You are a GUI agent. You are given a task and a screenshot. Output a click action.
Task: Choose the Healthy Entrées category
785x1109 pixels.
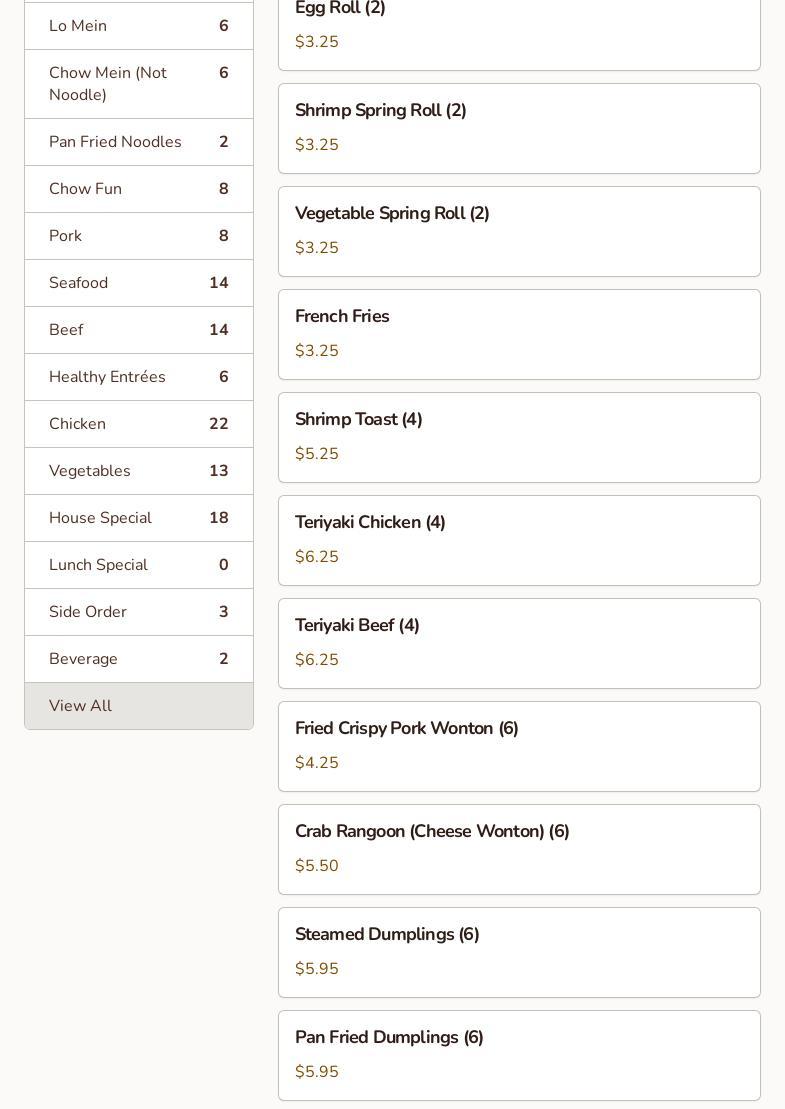pyautogui.click(x=138, y=377)
